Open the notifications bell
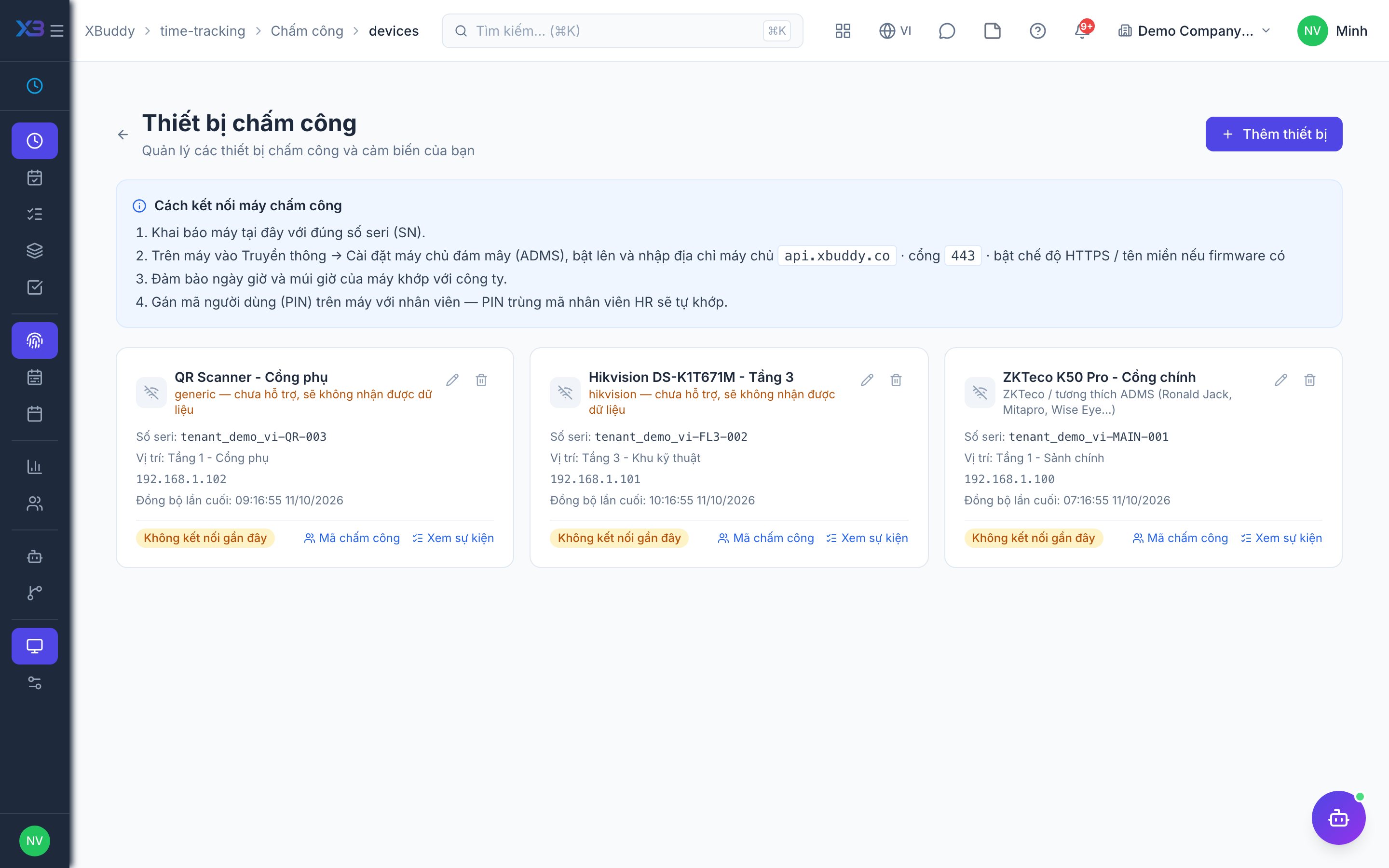Image resolution: width=1389 pixels, height=868 pixels. pyautogui.click(x=1082, y=30)
